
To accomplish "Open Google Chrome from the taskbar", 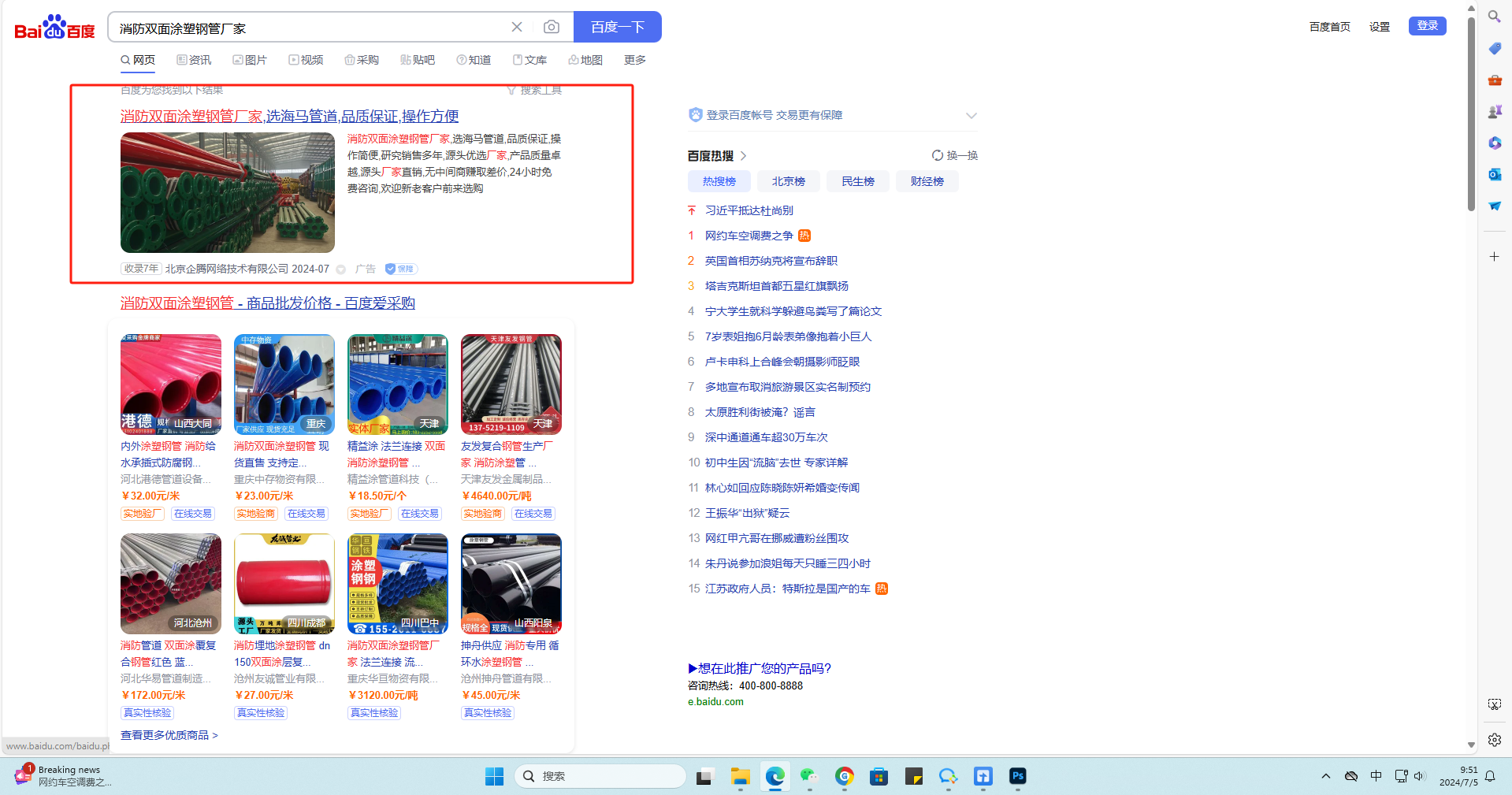I will [845, 776].
